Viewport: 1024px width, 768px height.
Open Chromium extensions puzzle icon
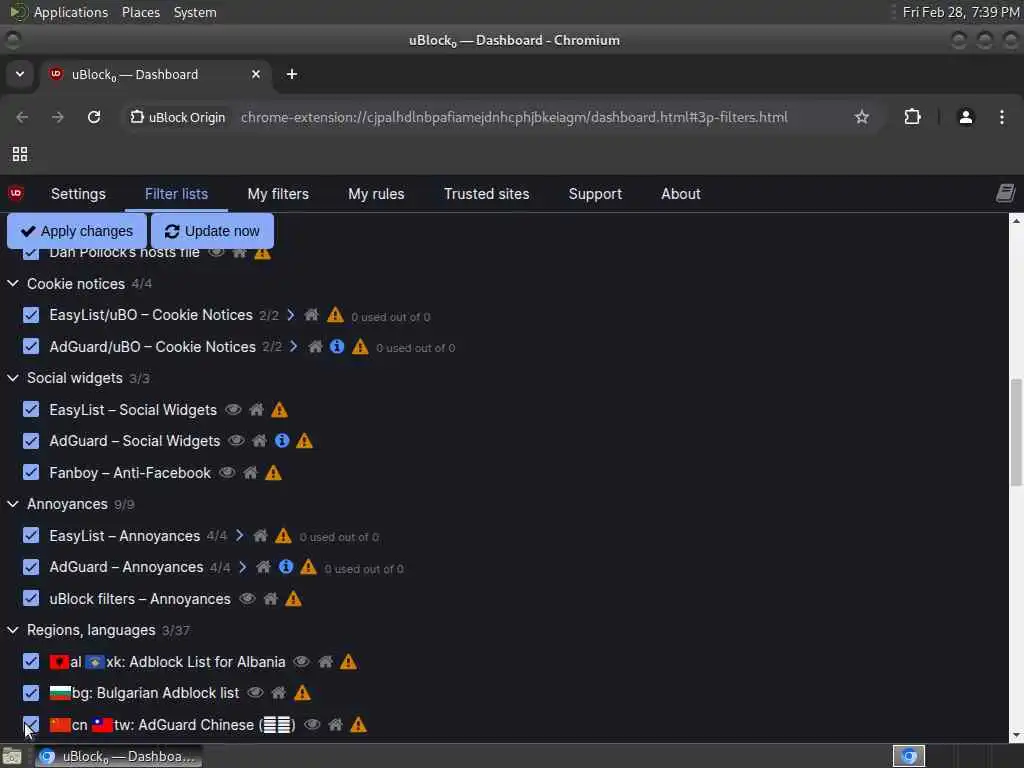912,117
